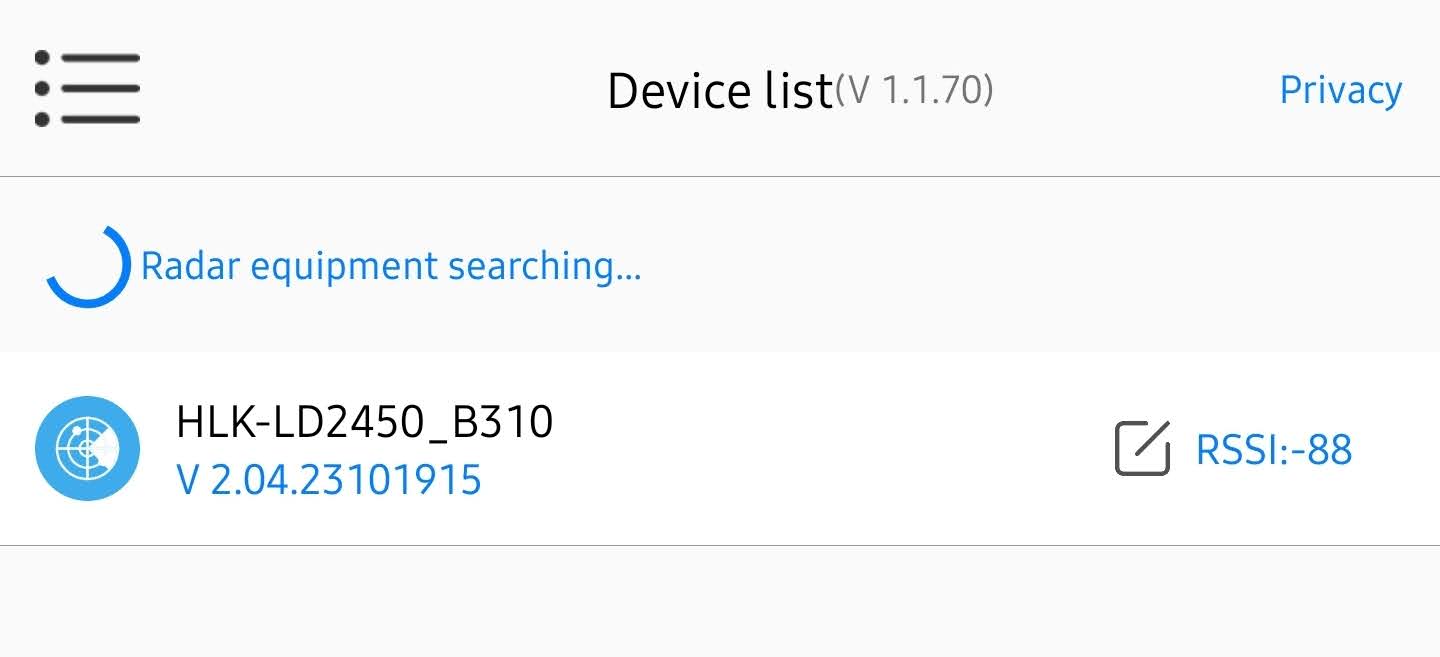Click the RSSI:-88 signal reading
The width and height of the screenshot is (1440, 657).
point(1273,450)
